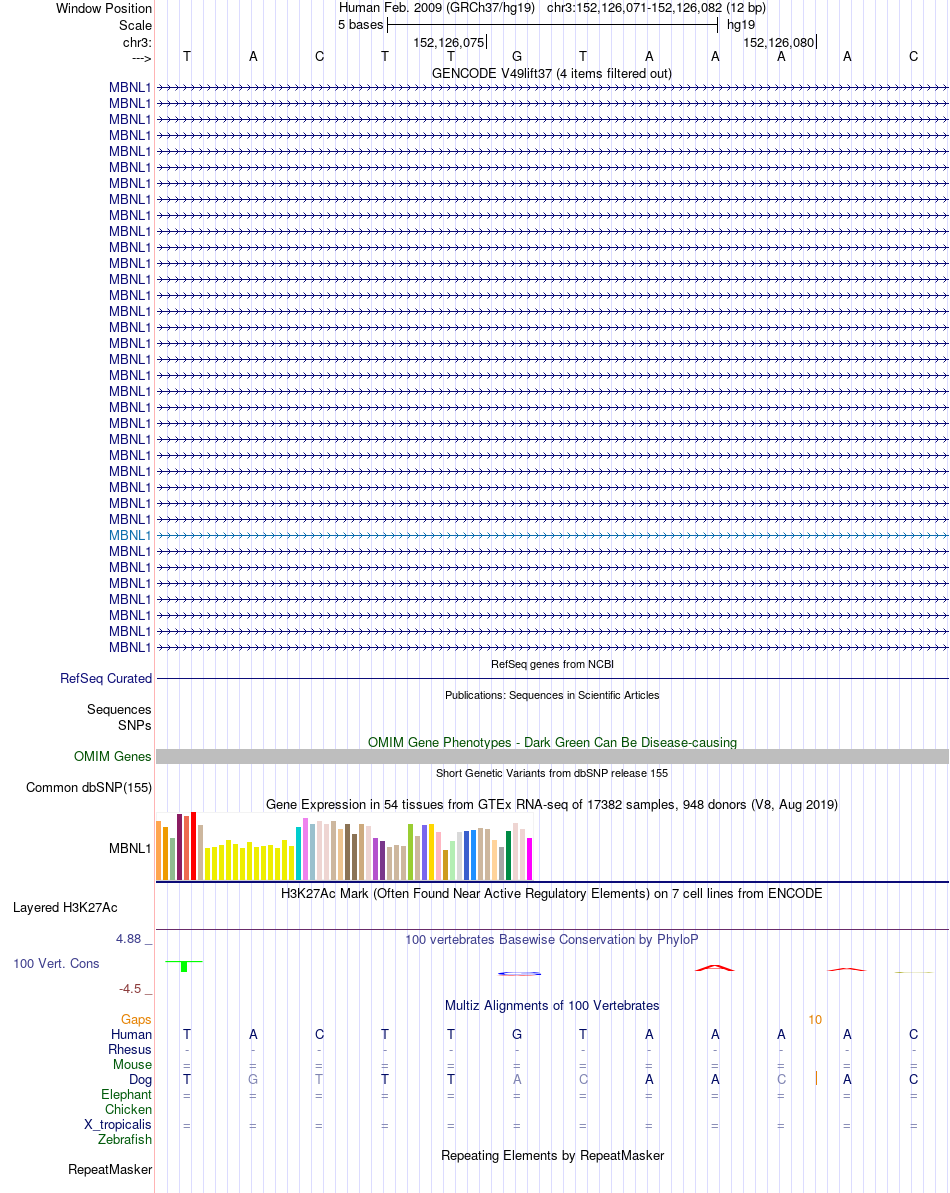Screen dimensions: 950x1193
Task: Click the G base in the chr3 ruler
Action: click(517, 56)
